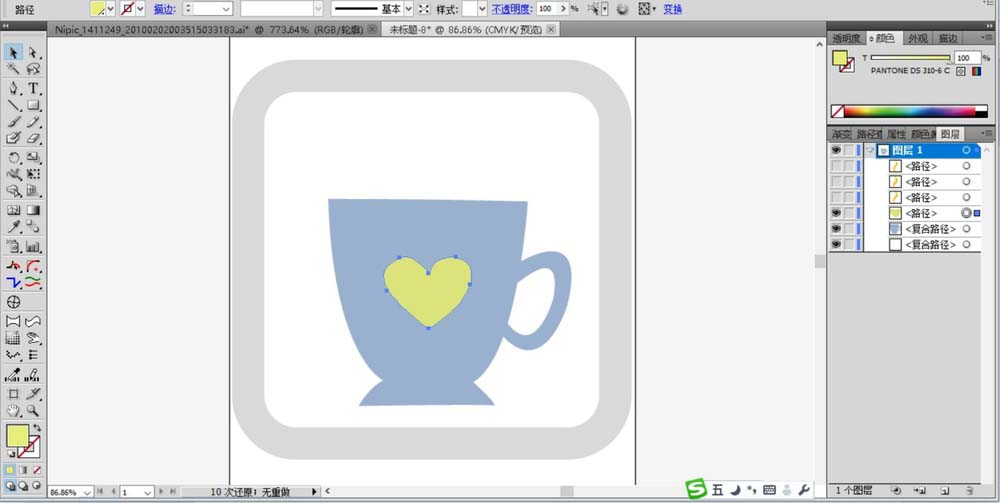Image resolution: width=1000 pixels, height=503 pixels.
Task: Click the toolbox large yellow fill swatch
Action: click(x=17, y=437)
